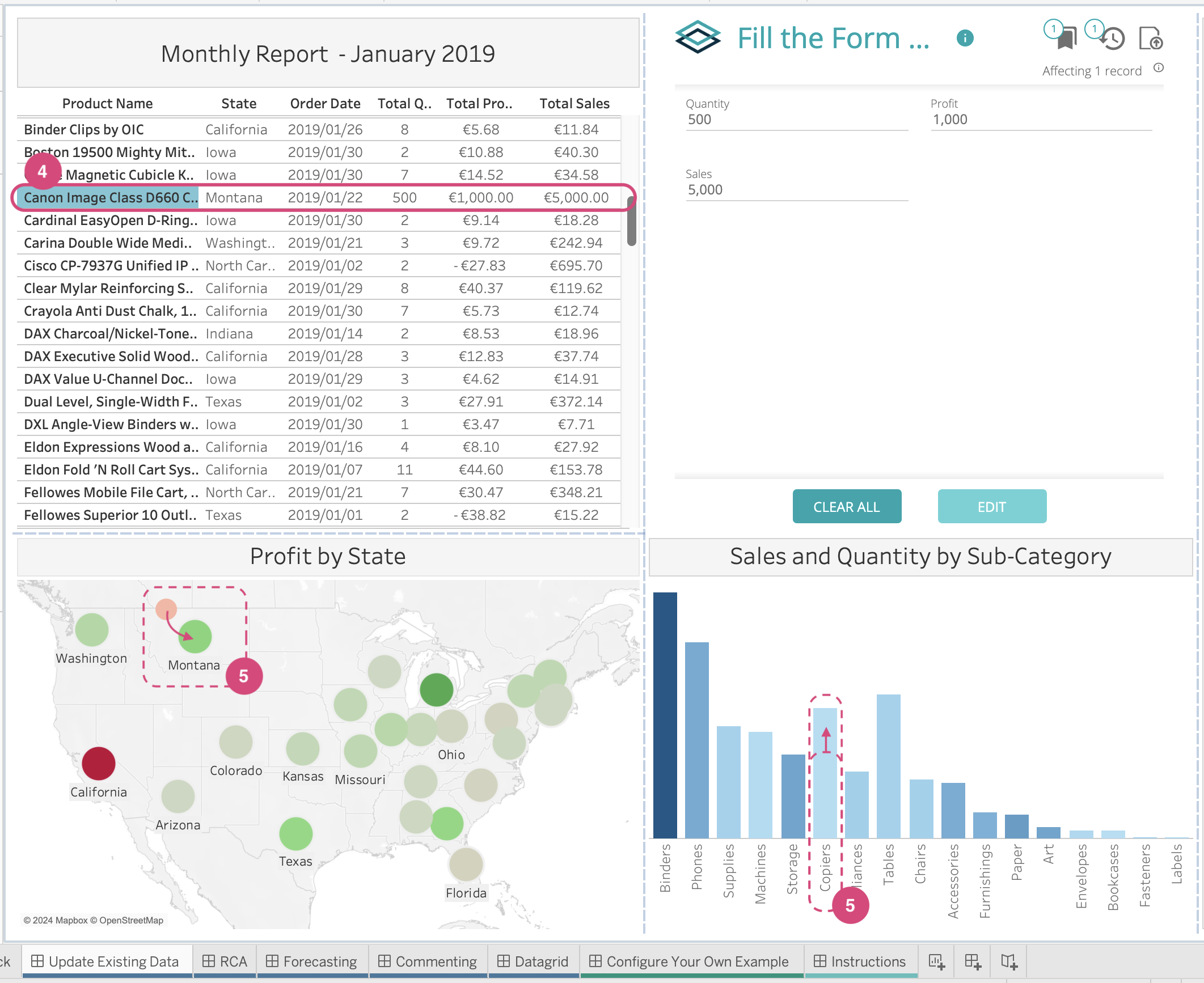Viewport: 1204px width, 983px height.
Task: Click the Machines bar in the chart
Action: [761, 785]
